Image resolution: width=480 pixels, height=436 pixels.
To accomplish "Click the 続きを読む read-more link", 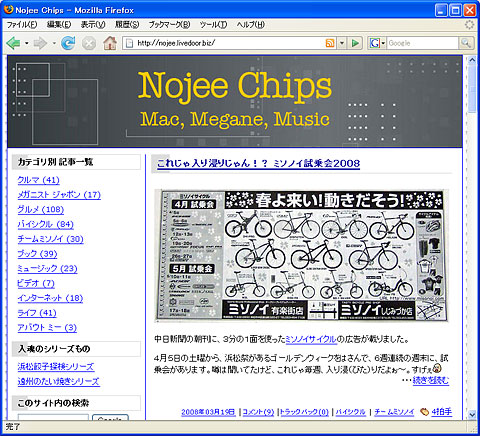I will (431, 380).
